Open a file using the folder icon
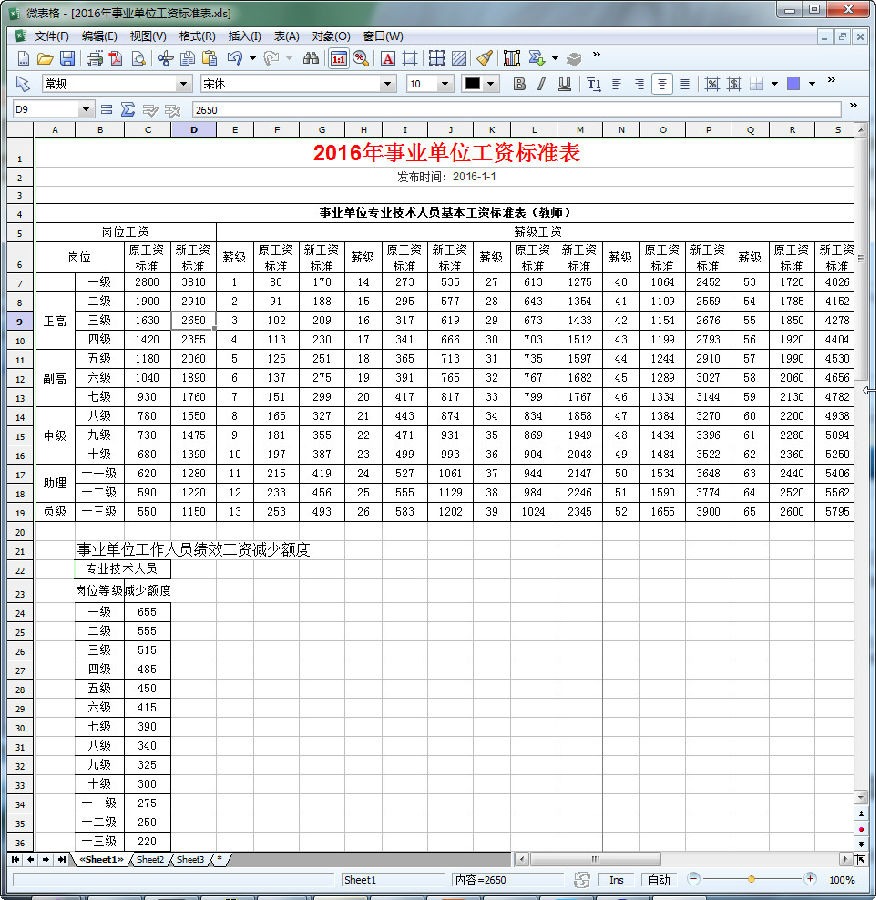The height and width of the screenshot is (900, 876). 45,58
